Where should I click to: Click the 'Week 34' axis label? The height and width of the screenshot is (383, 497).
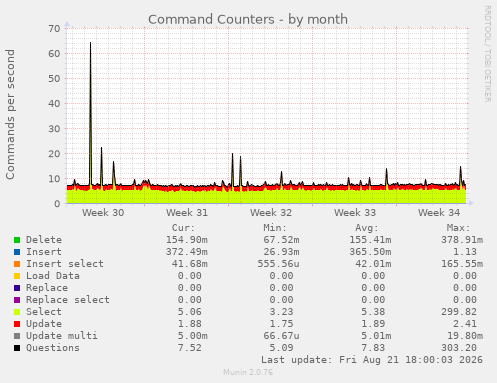tap(439, 213)
